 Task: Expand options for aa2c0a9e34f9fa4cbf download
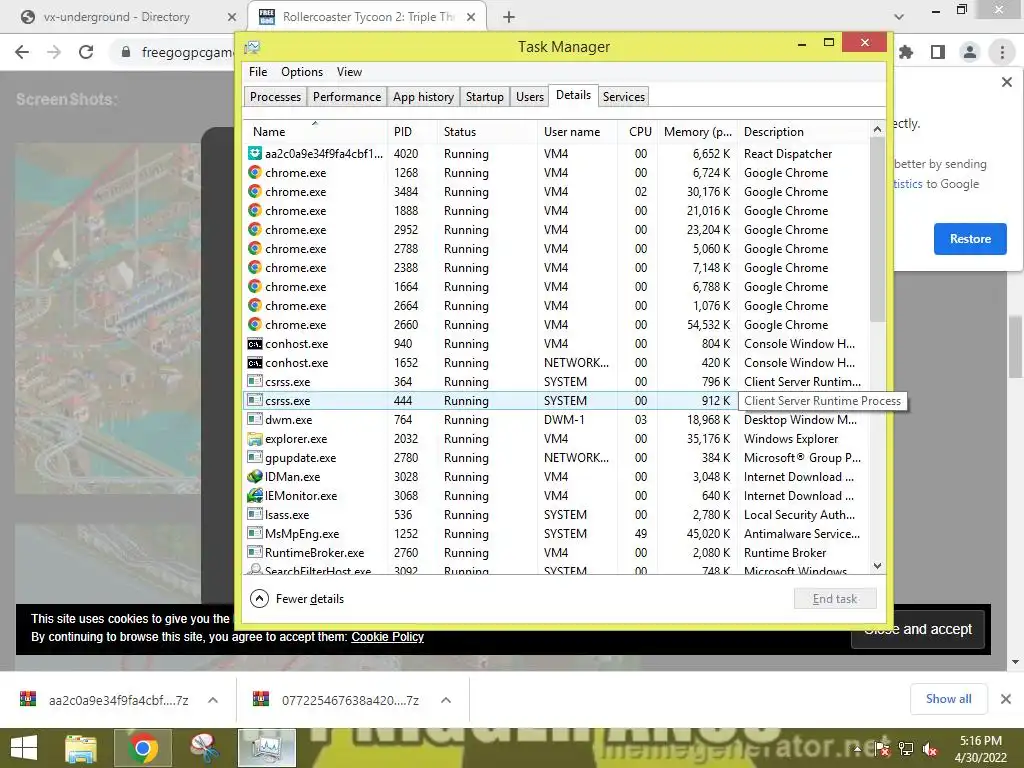tap(213, 700)
